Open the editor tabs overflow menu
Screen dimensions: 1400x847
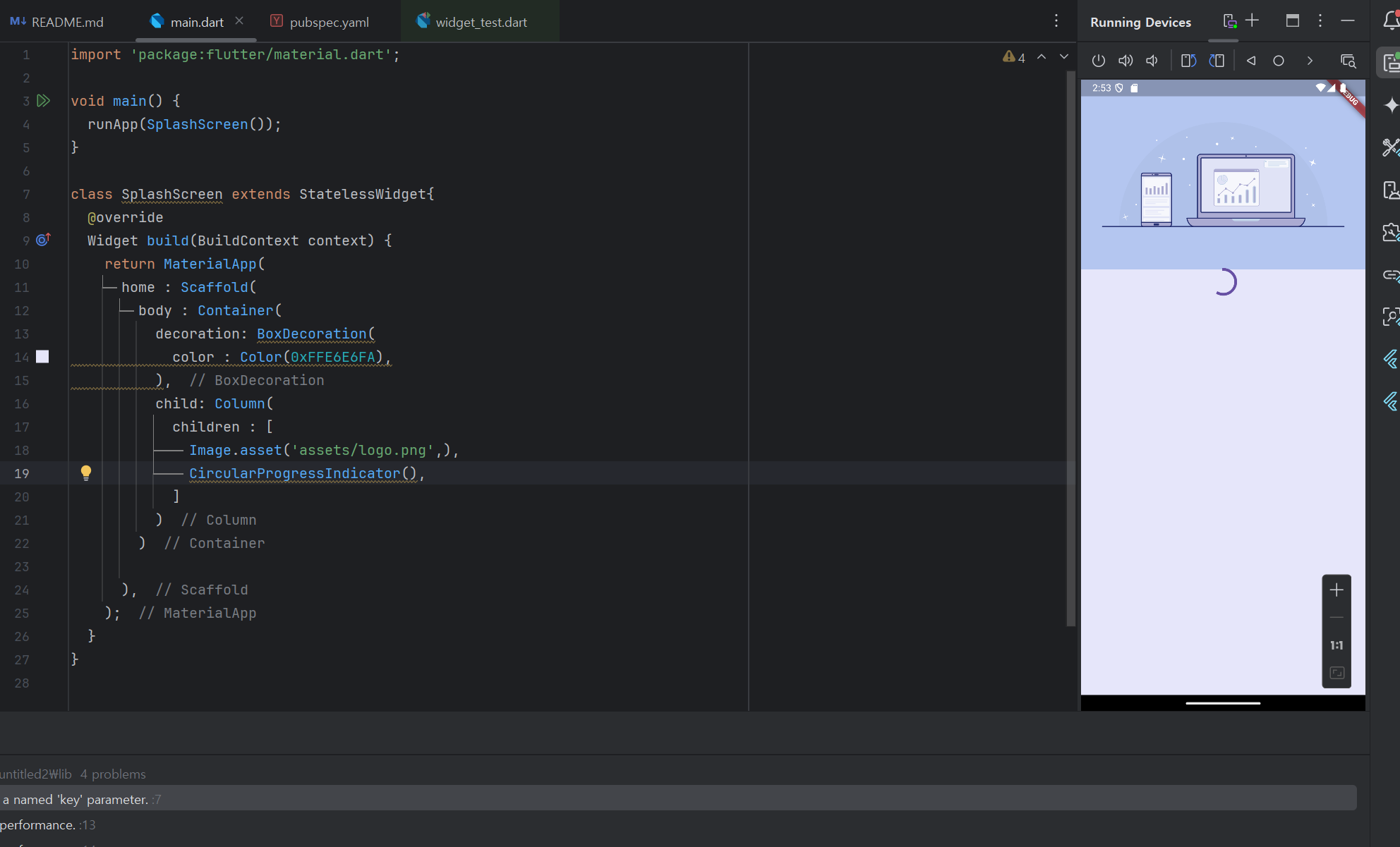tap(1056, 21)
